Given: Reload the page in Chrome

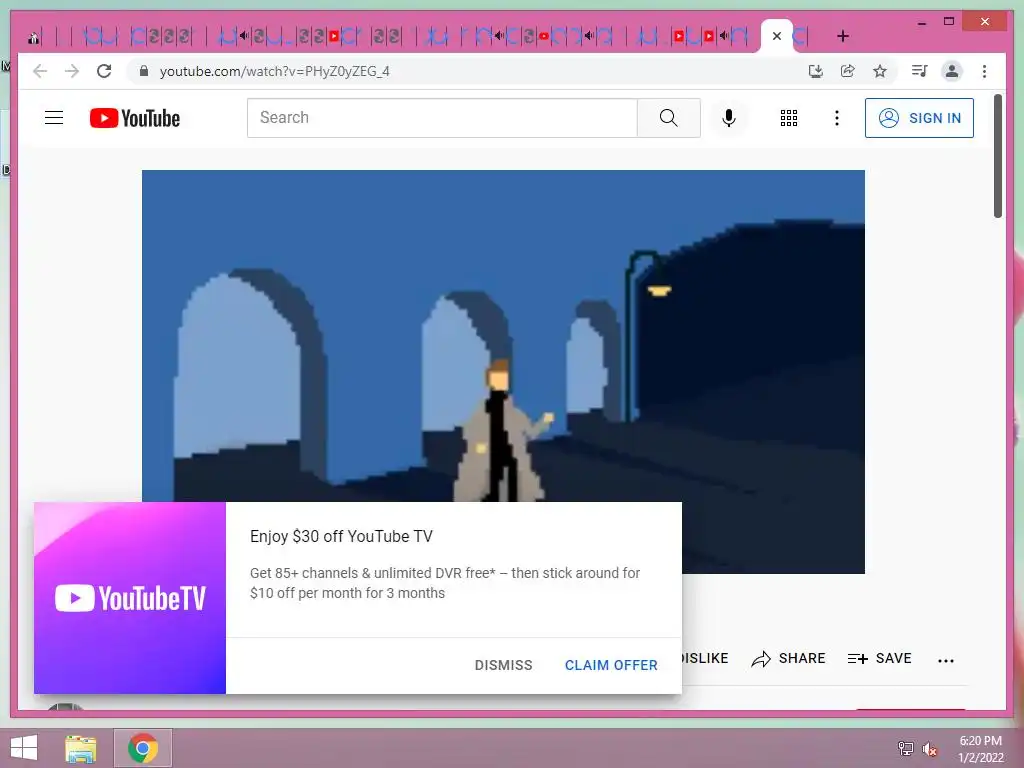Looking at the screenshot, I should pyautogui.click(x=104, y=71).
